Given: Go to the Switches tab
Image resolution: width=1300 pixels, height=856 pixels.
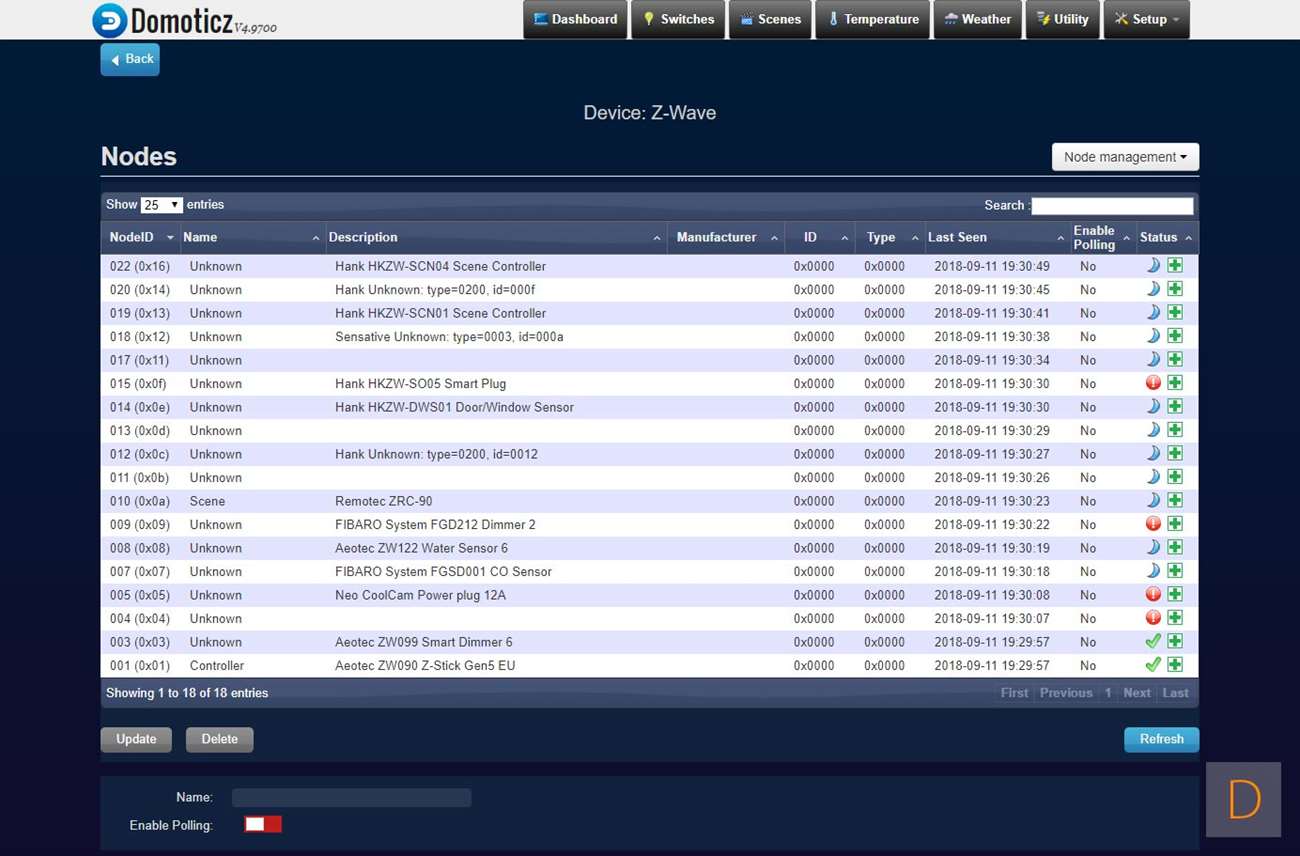Looking at the screenshot, I should (x=679, y=20).
